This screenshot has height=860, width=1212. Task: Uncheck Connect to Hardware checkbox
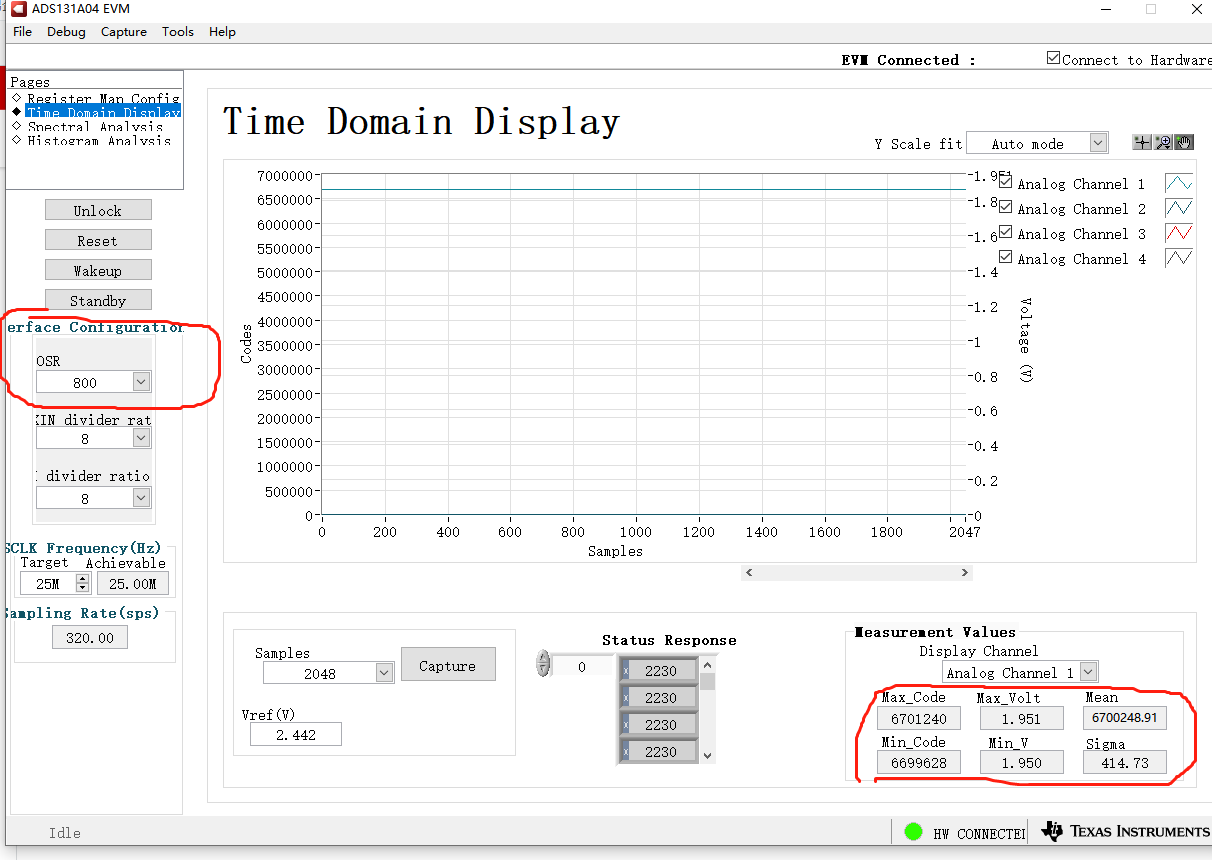pyautogui.click(x=1053, y=58)
